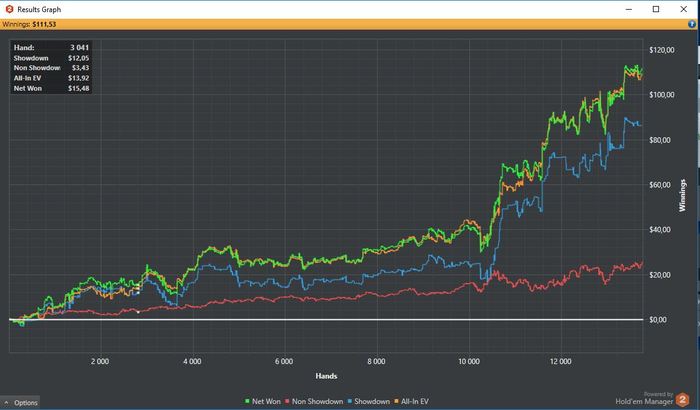Image resolution: width=700 pixels, height=410 pixels.
Task: Toggle Net Won legend green swatch
Action: click(x=247, y=402)
